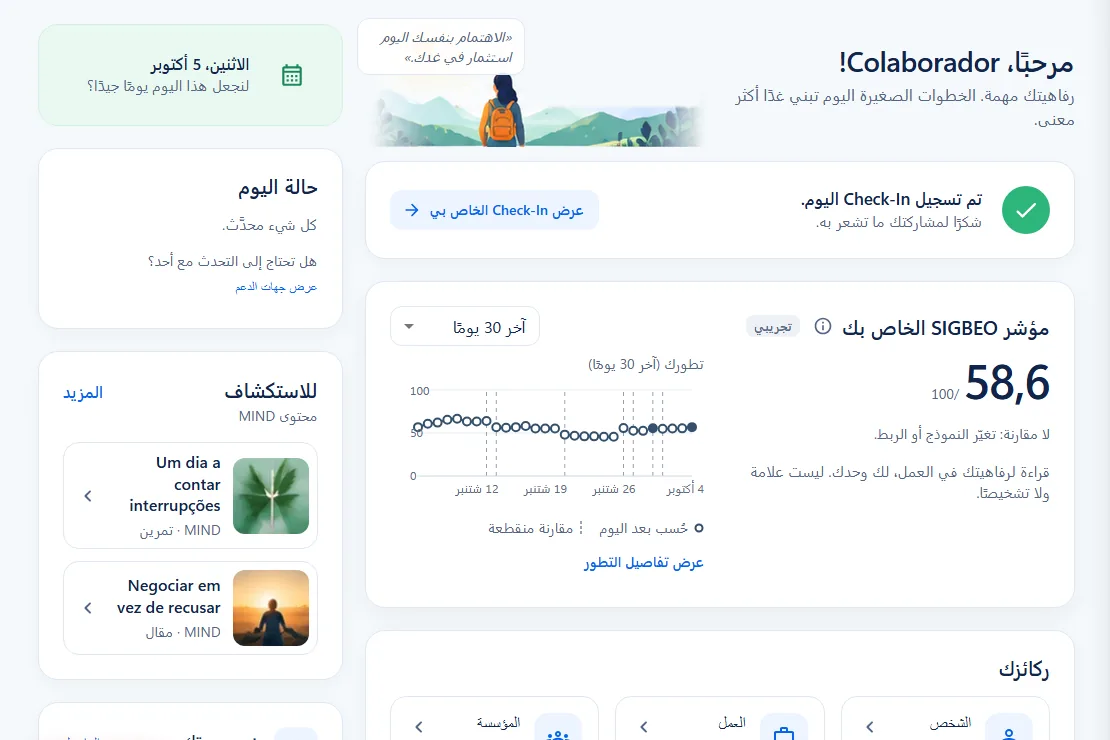This screenshot has width=1110, height=740.
Task: Open عرض جهات الدعم link
Action: point(276,287)
